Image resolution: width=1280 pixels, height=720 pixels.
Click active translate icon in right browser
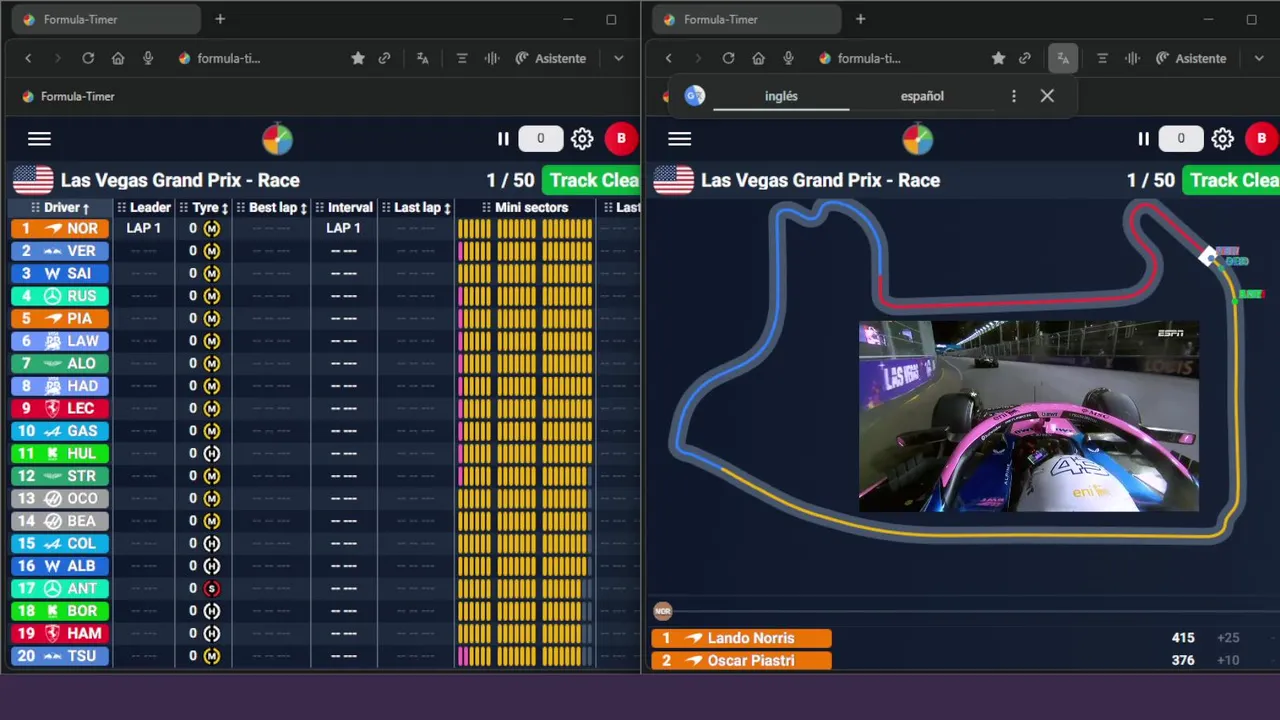tap(1063, 58)
